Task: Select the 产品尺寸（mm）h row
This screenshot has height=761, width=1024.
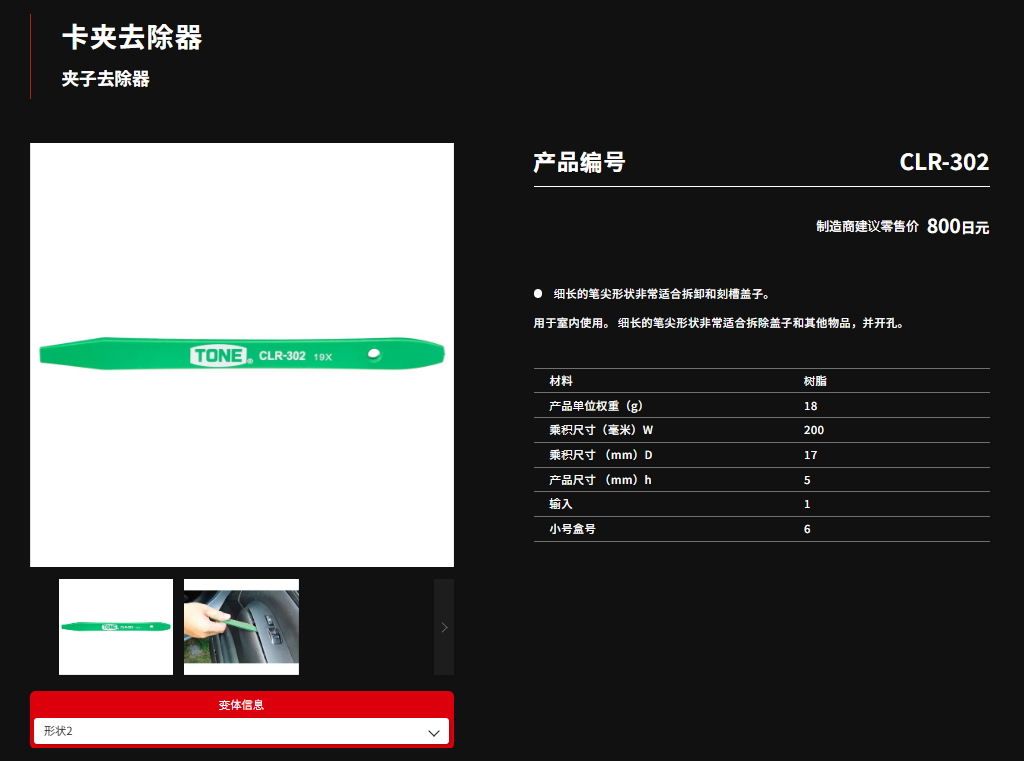Action: [761, 480]
